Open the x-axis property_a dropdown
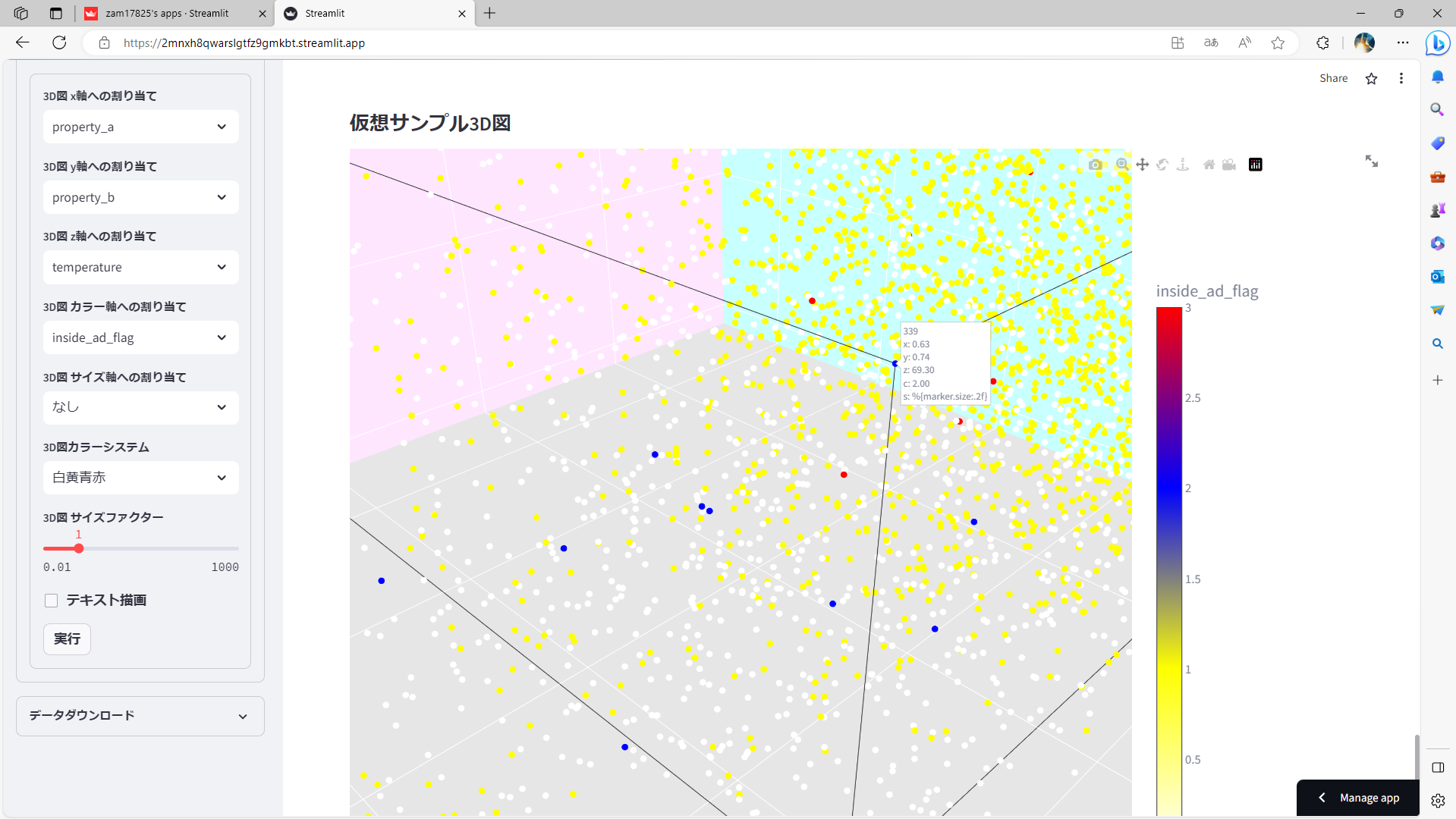 (140, 127)
